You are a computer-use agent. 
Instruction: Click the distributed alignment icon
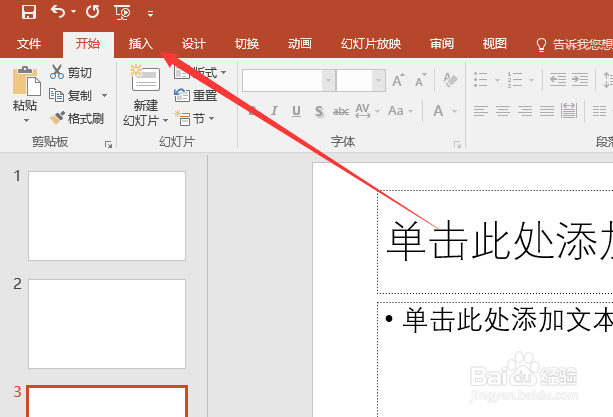click(569, 111)
